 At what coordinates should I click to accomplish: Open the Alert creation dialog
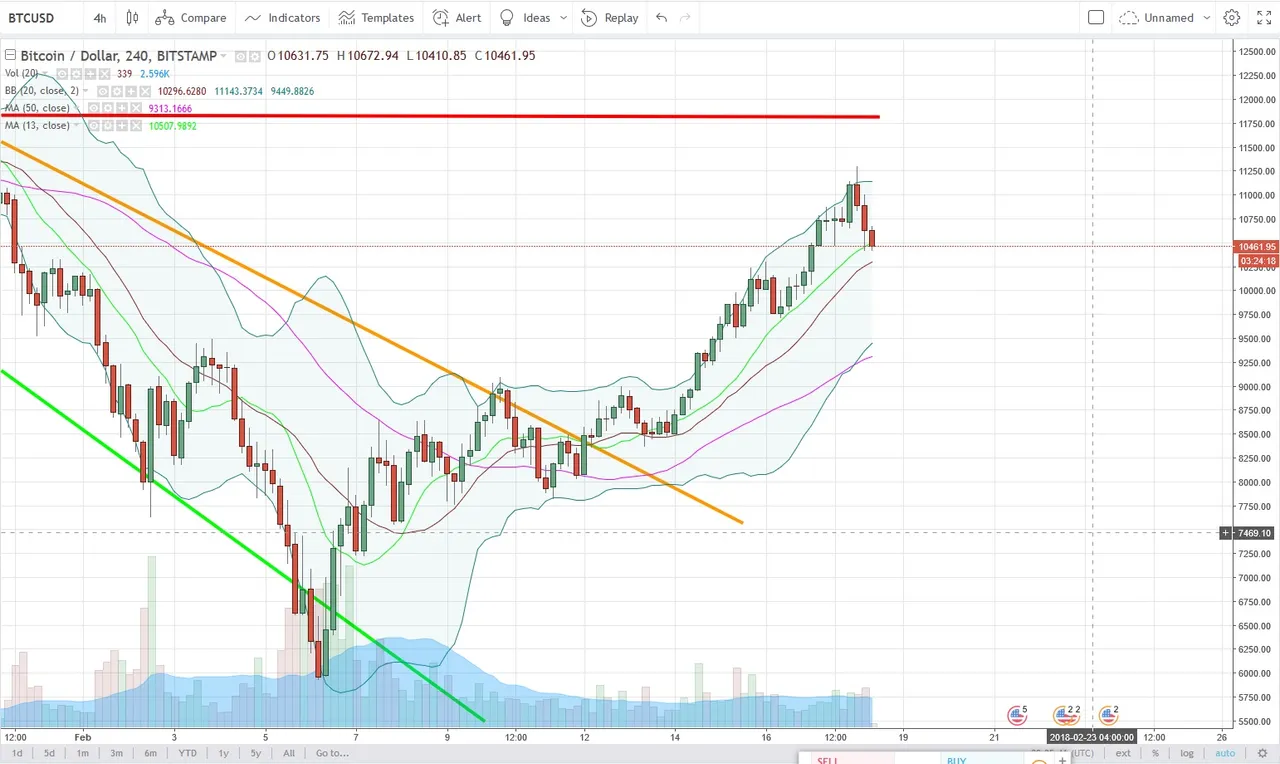457,17
